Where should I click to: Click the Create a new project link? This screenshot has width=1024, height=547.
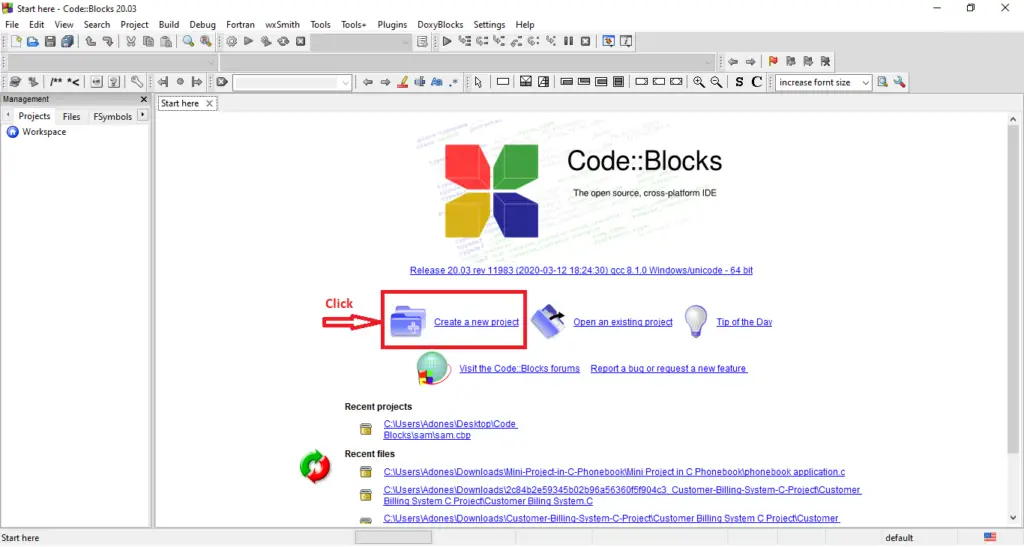476,322
